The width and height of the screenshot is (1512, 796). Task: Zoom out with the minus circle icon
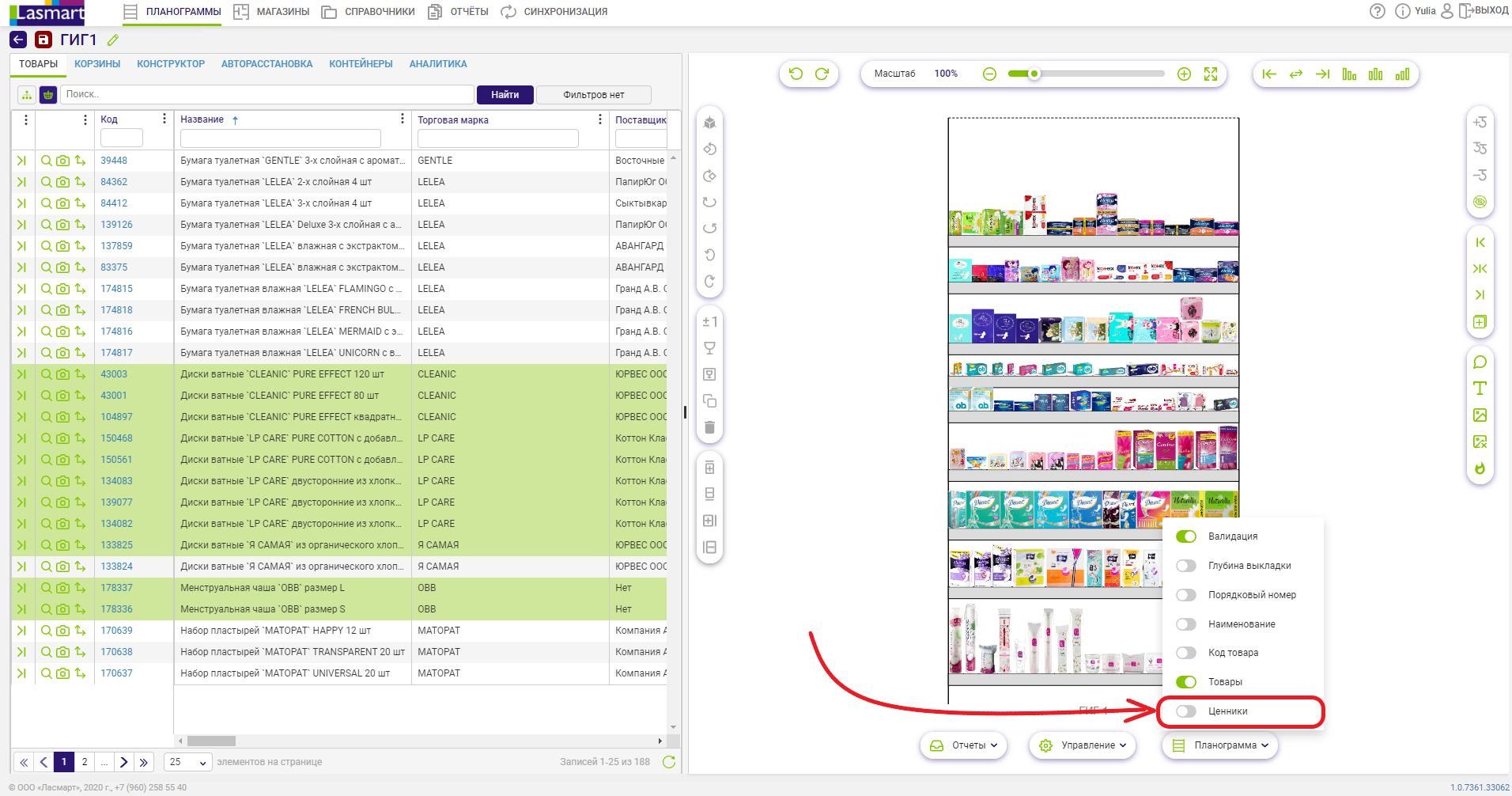989,74
